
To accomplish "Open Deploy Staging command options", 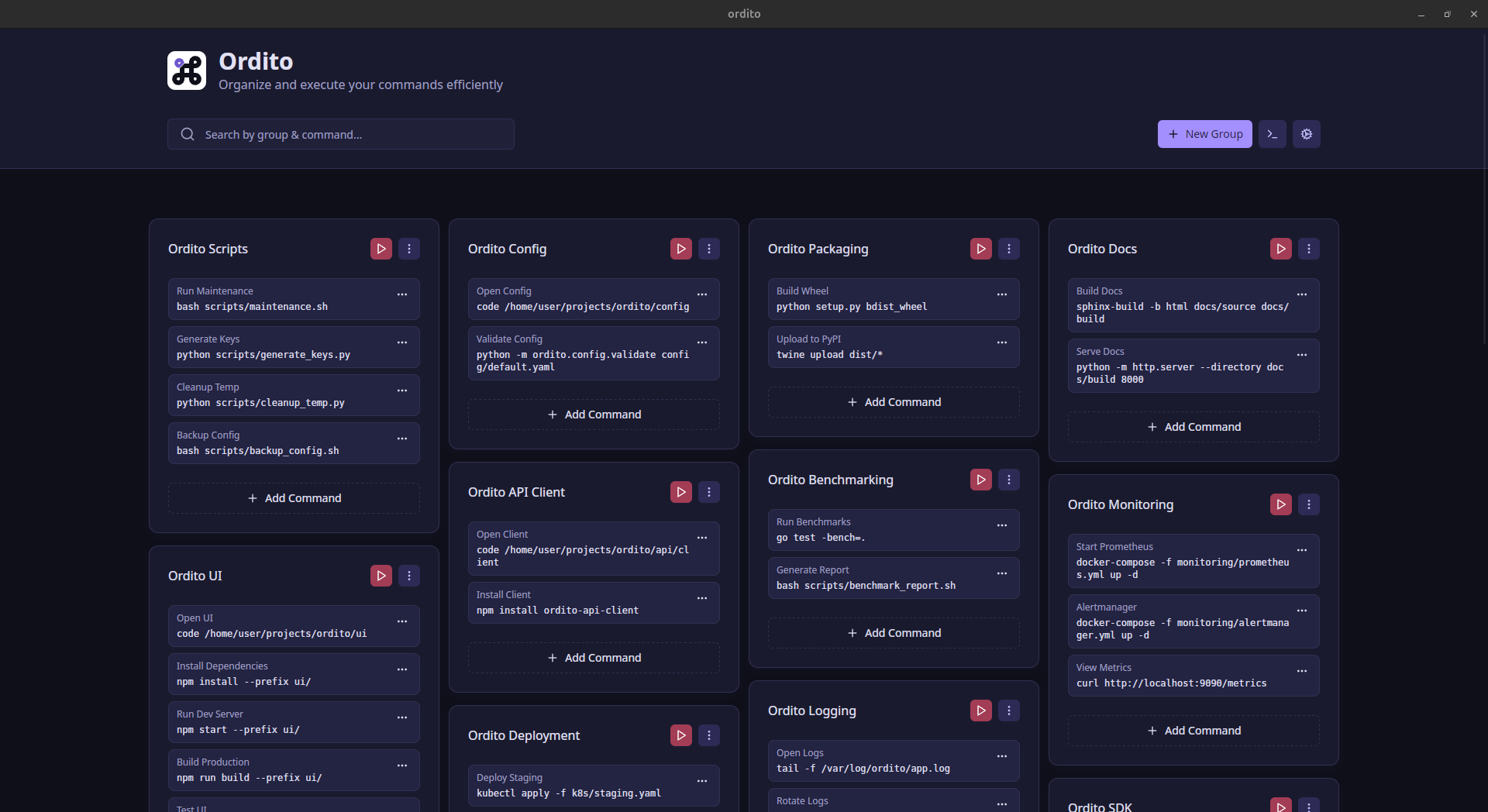I will 702,781.
